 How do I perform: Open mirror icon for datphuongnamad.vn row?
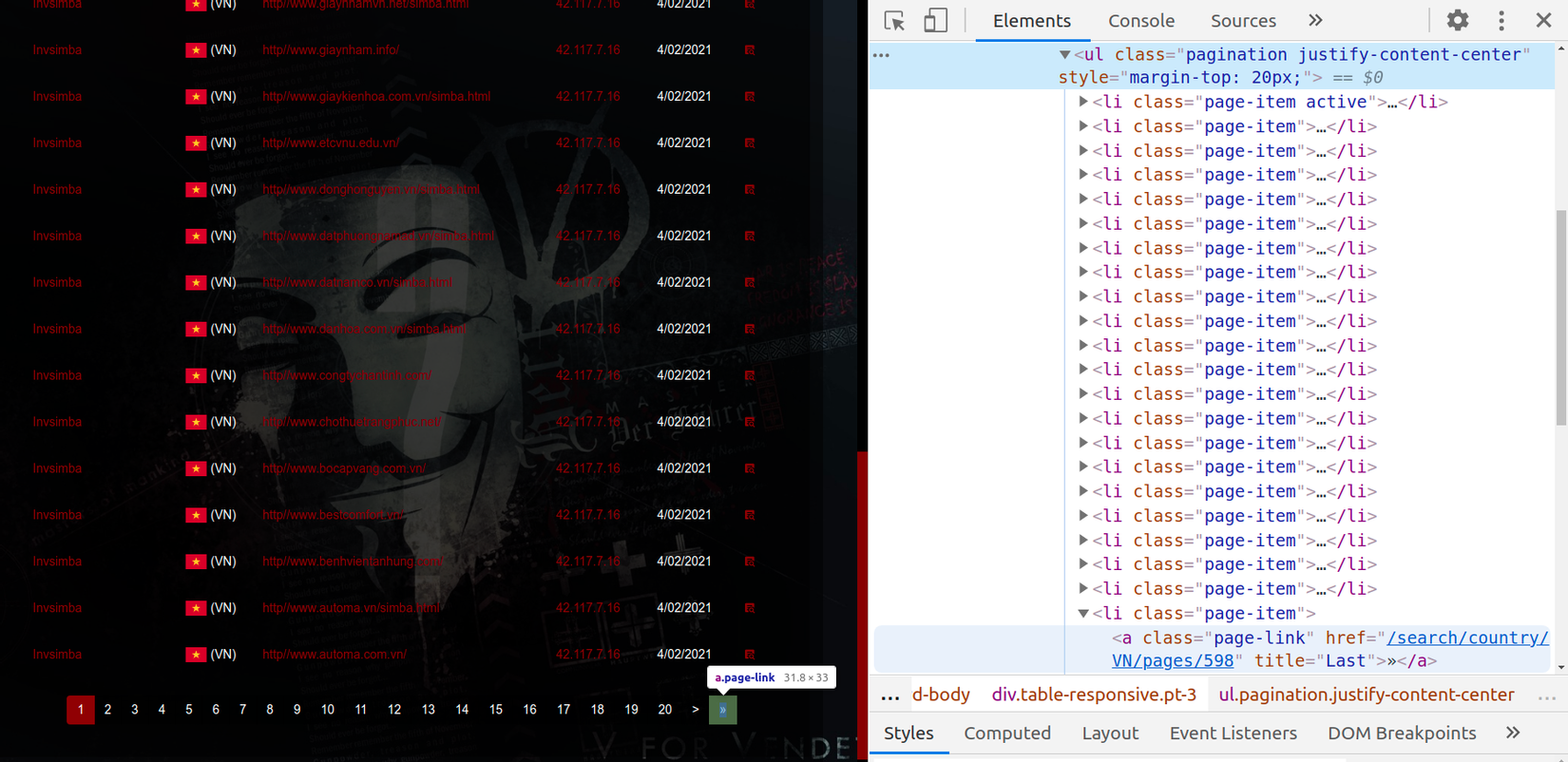750,237
